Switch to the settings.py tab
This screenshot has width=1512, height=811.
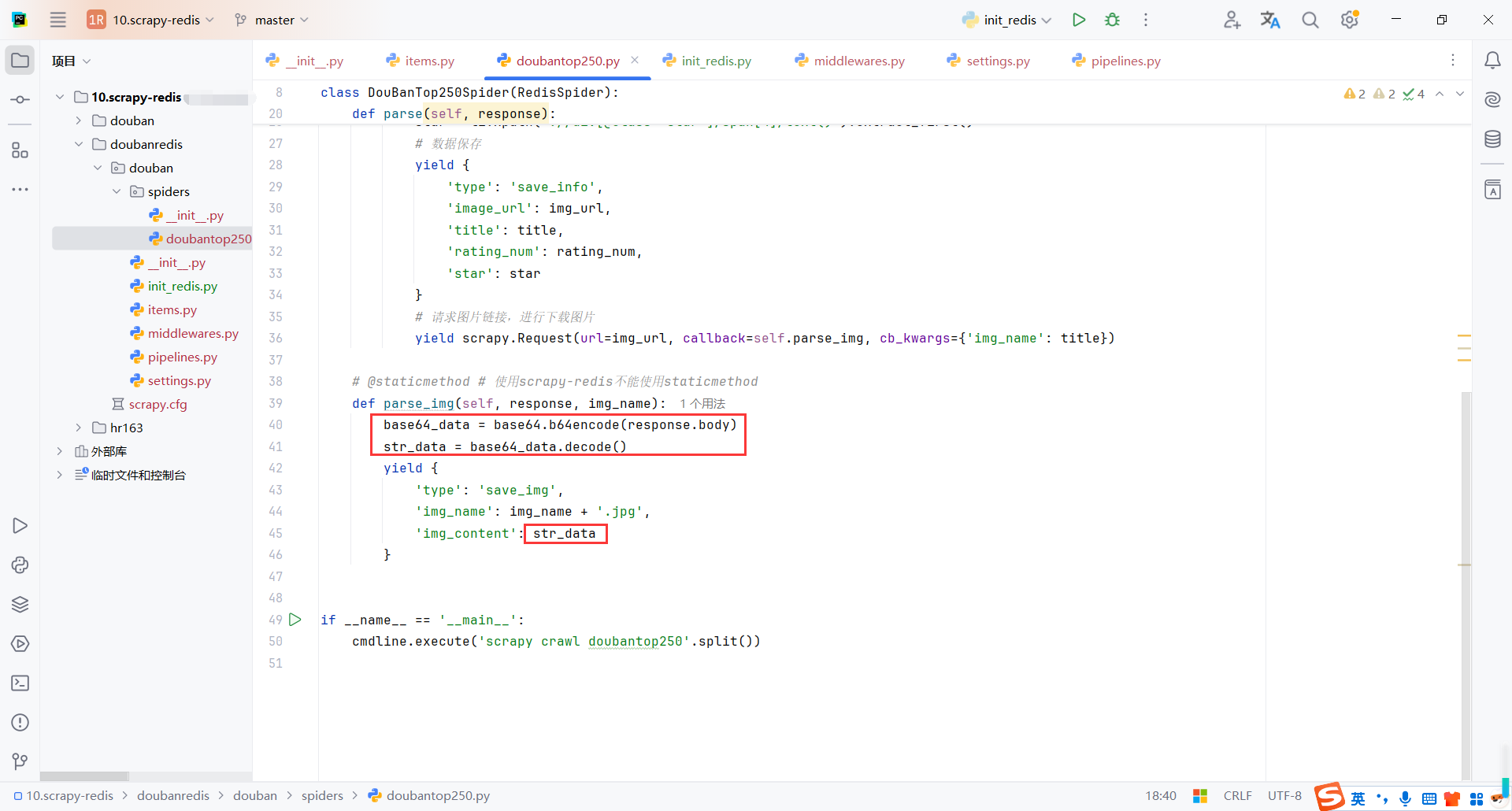(x=997, y=60)
